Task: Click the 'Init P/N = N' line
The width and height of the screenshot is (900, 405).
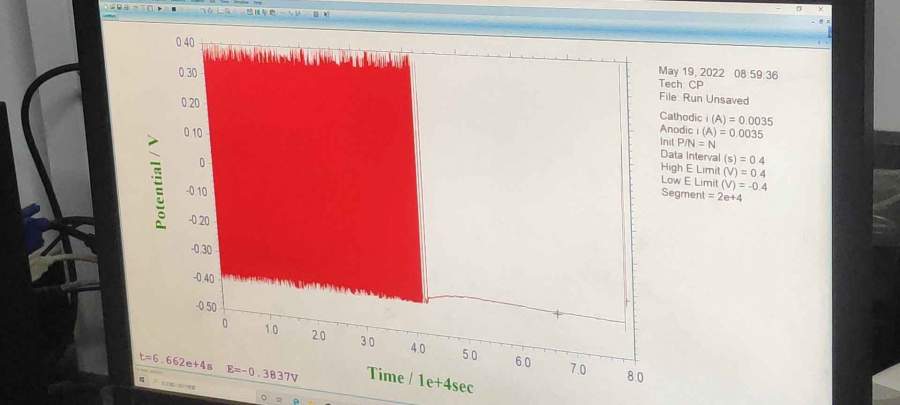Action: [x=688, y=143]
